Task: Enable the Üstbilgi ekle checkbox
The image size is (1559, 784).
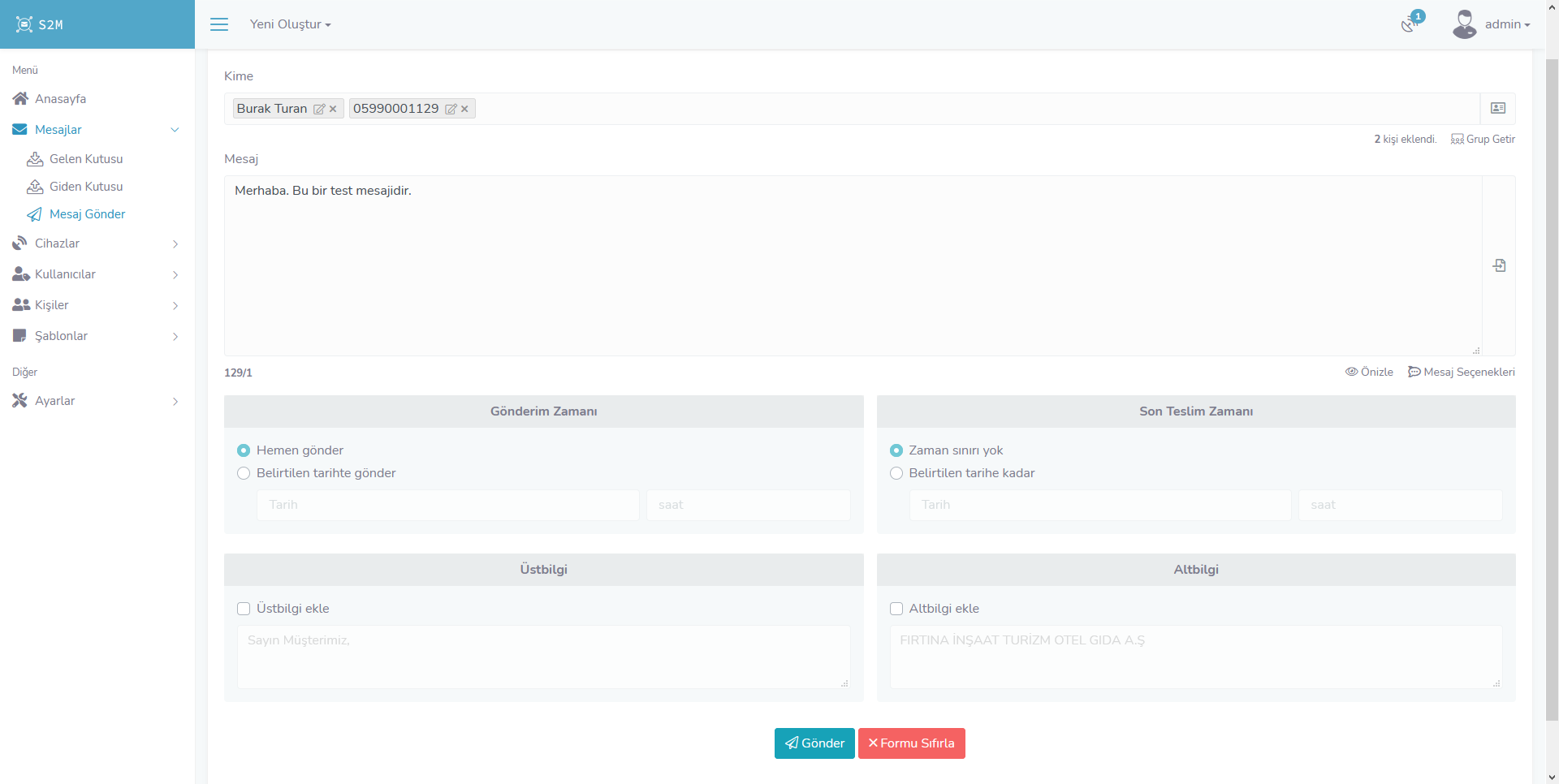Action: pos(244,609)
